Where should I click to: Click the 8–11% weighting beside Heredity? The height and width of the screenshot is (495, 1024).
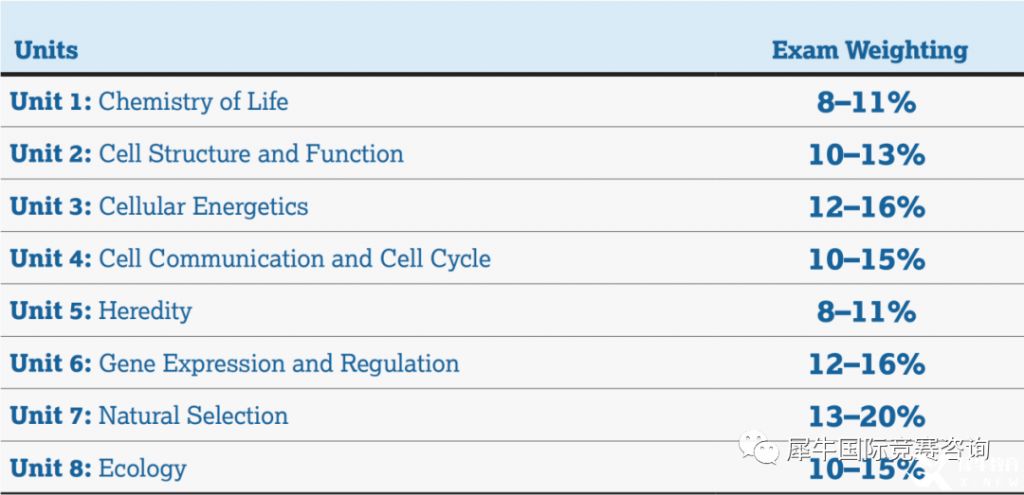867,311
